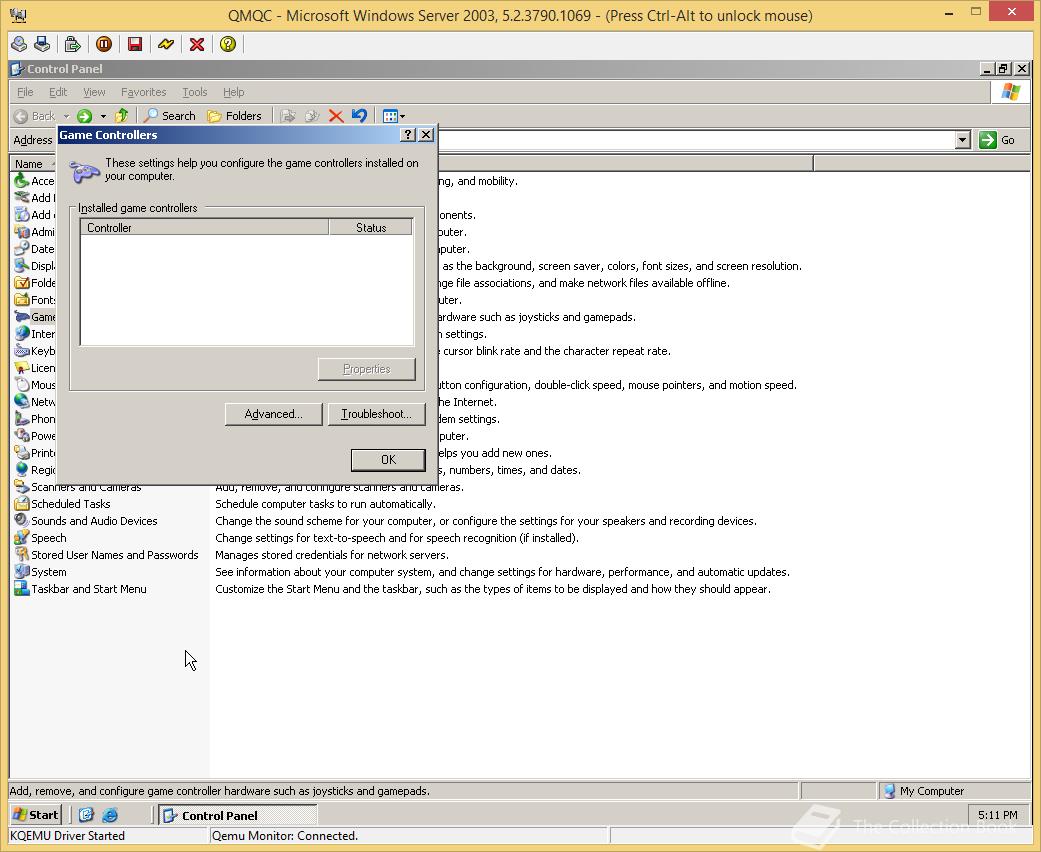Click the red save-state floppy icon
The height and width of the screenshot is (852, 1041).
point(135,44)
